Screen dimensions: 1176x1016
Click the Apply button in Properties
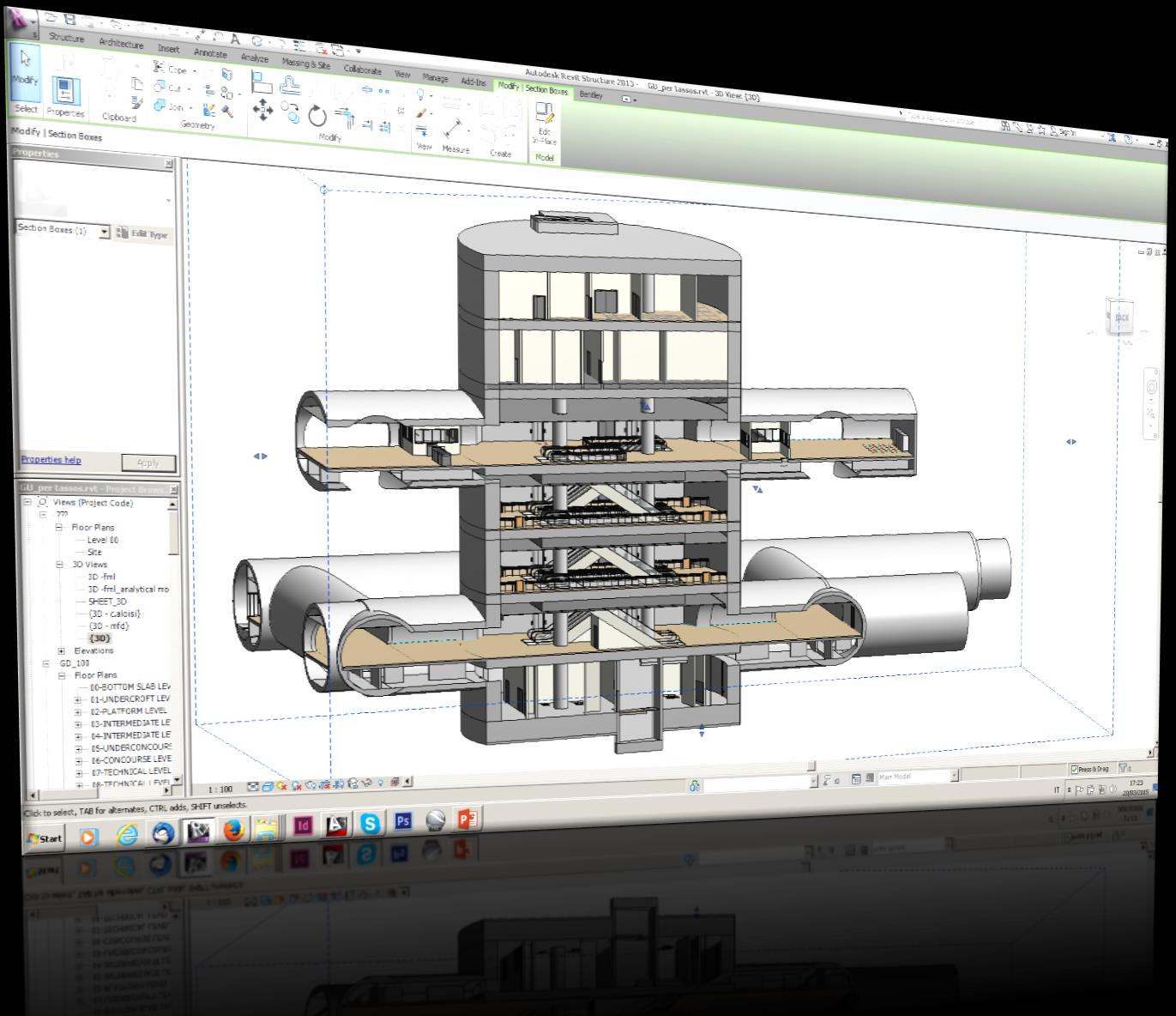point(148,463)
